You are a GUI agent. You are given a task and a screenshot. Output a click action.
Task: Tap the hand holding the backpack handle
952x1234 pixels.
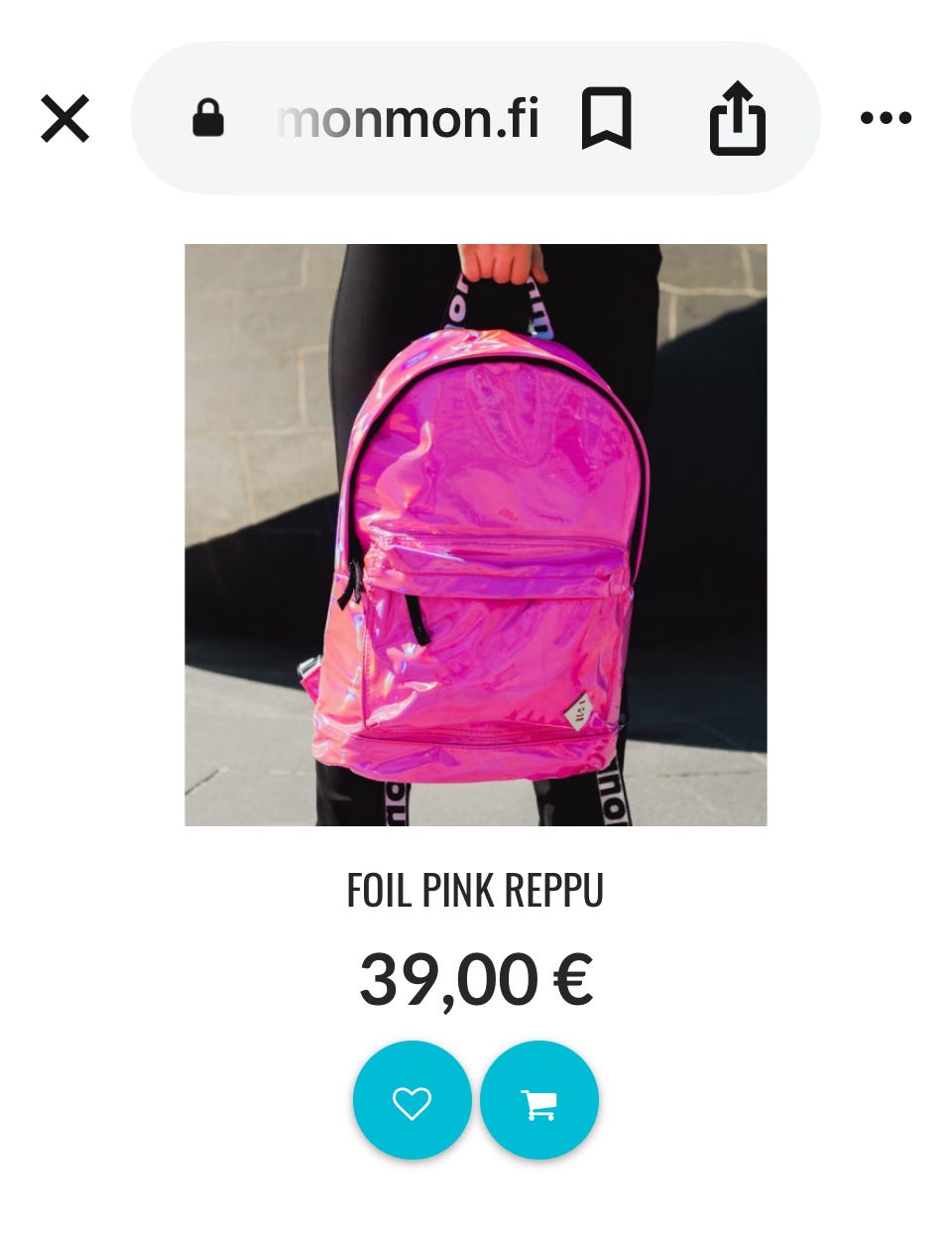click(502, 262)
